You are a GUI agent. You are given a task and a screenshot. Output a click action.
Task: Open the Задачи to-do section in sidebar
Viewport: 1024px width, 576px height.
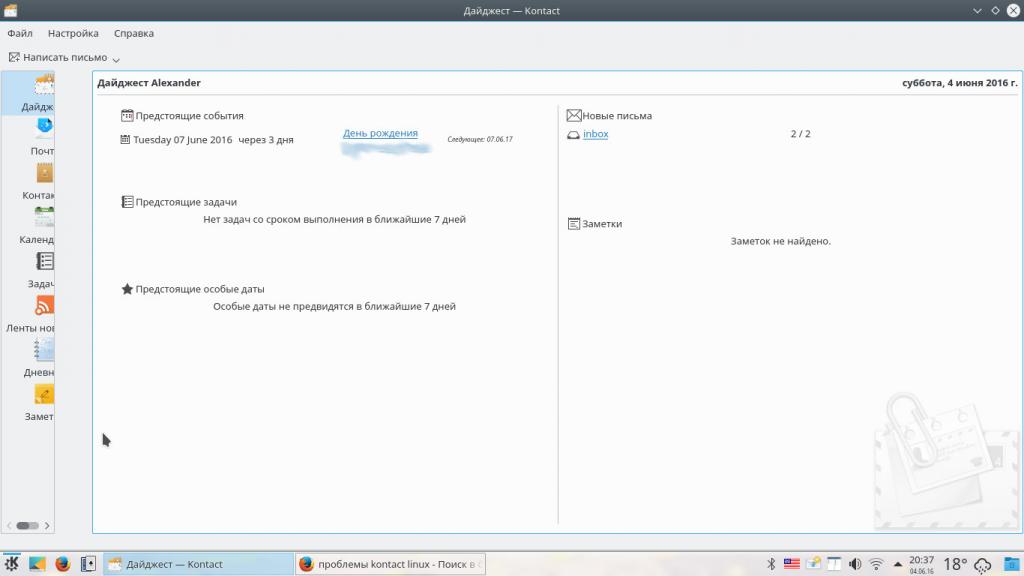pyautogui.click(x=29, y=271)
